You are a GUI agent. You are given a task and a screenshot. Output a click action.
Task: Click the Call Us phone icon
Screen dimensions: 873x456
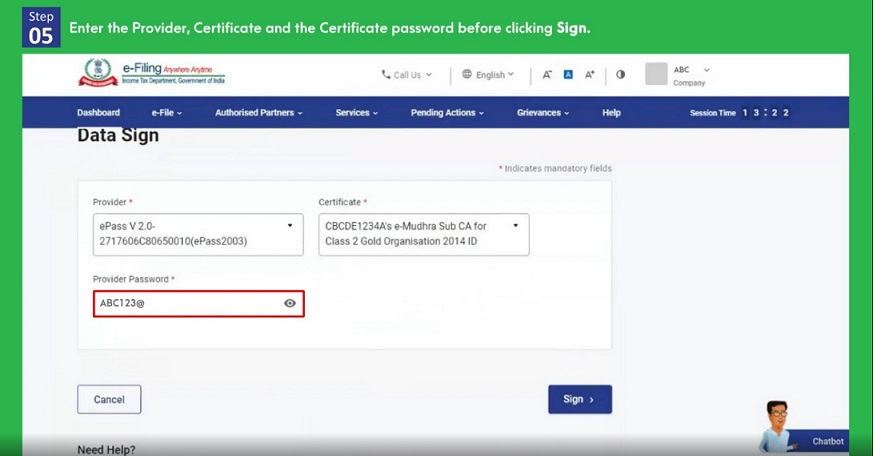(x=386, y=74)
